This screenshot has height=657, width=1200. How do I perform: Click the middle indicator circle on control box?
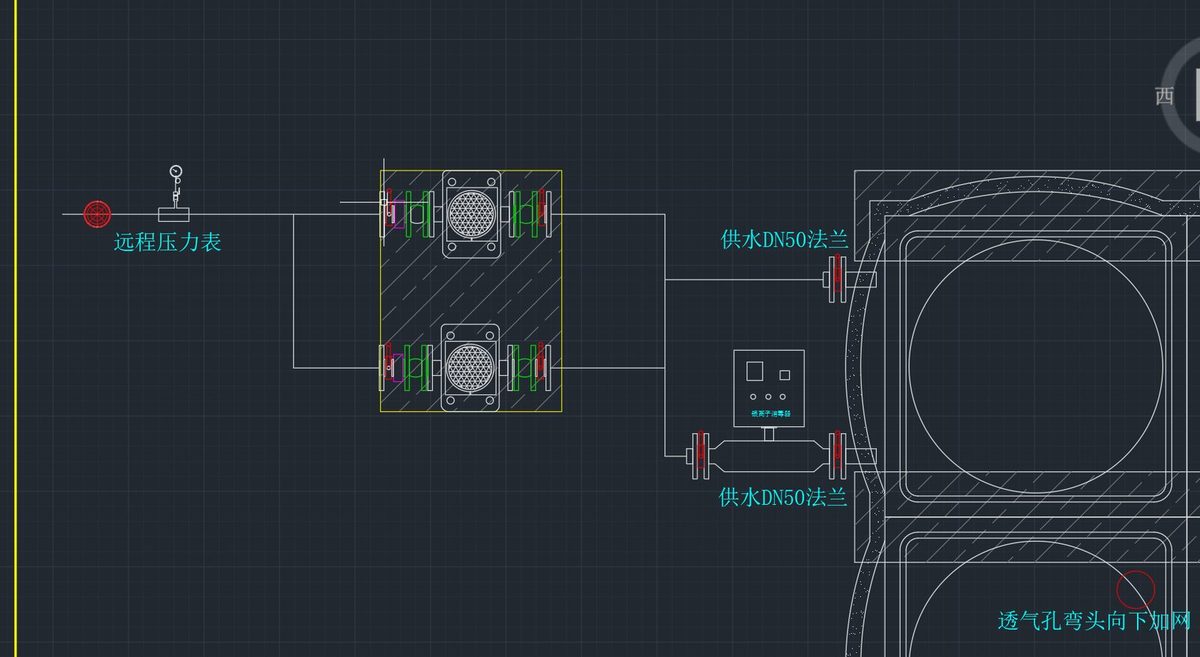769,399
